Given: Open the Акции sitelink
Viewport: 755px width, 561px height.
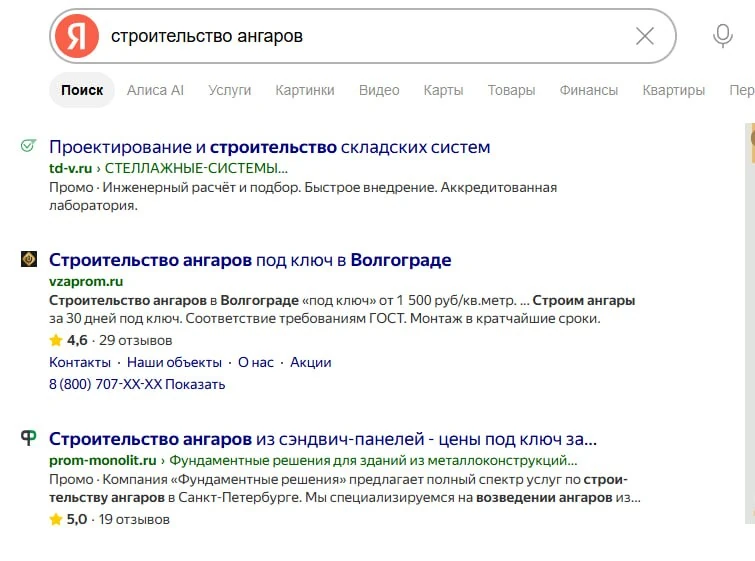Looking at the screenshot, I should [311, 362].
